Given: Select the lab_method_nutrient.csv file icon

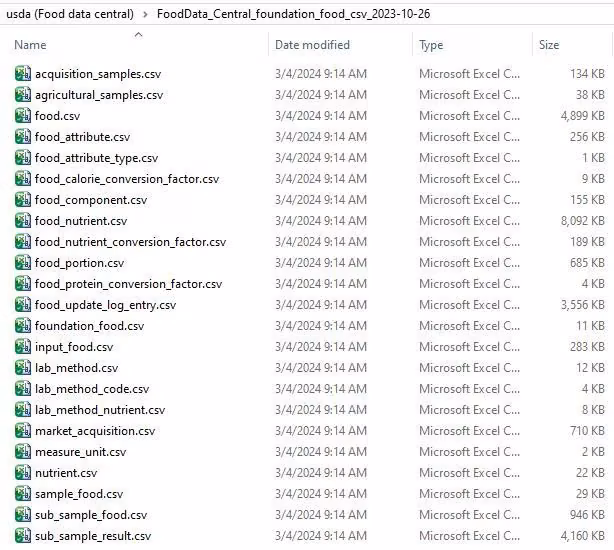Looking at the screenshot, I should 23,409.
